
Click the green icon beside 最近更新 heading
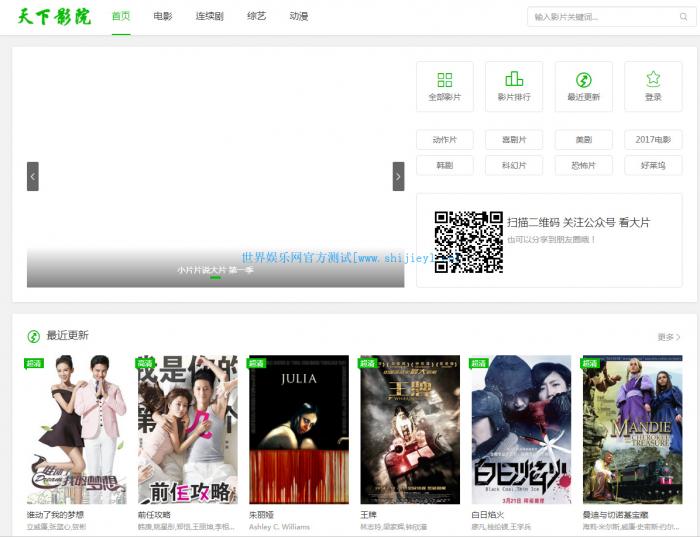pos(33,336)
